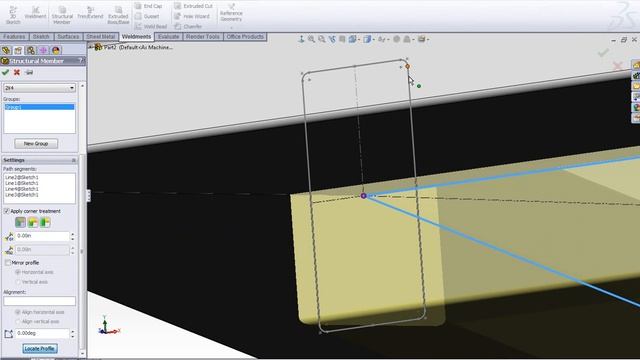The height and width of the screenshot is (360, 640).
Task: Open the Office Products tab
Action: point(245,37)
